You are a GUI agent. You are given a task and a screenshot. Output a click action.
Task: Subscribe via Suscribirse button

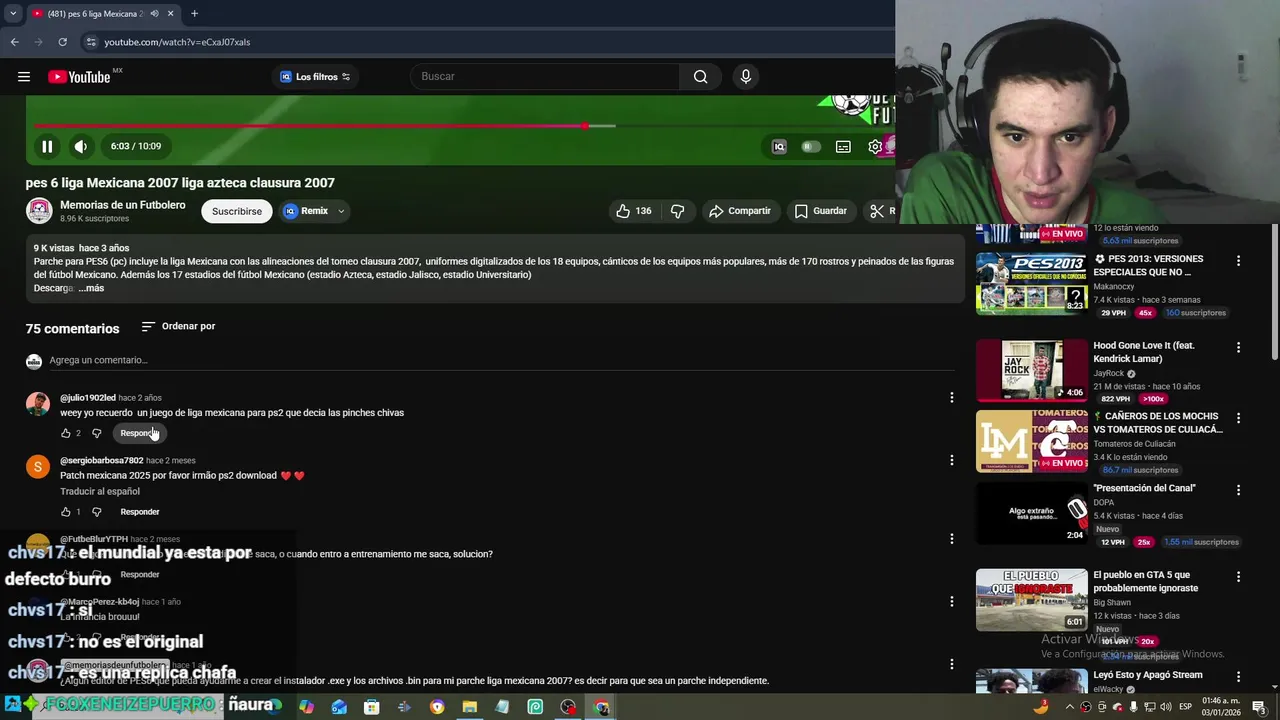pos(237,211)
